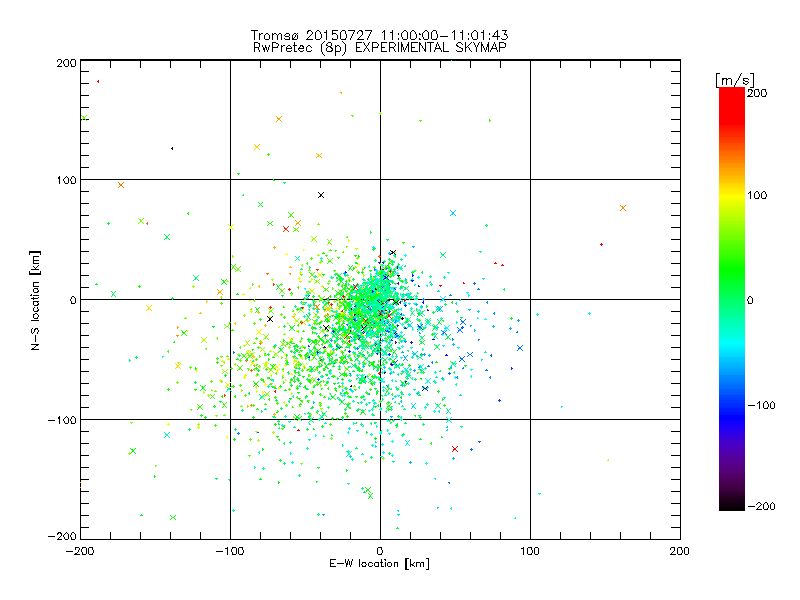Image resolution: width=800 pixels, height=600 pixels.
Task: Select the '[m/s]' colorbar unit label
Action: point(735,80)
